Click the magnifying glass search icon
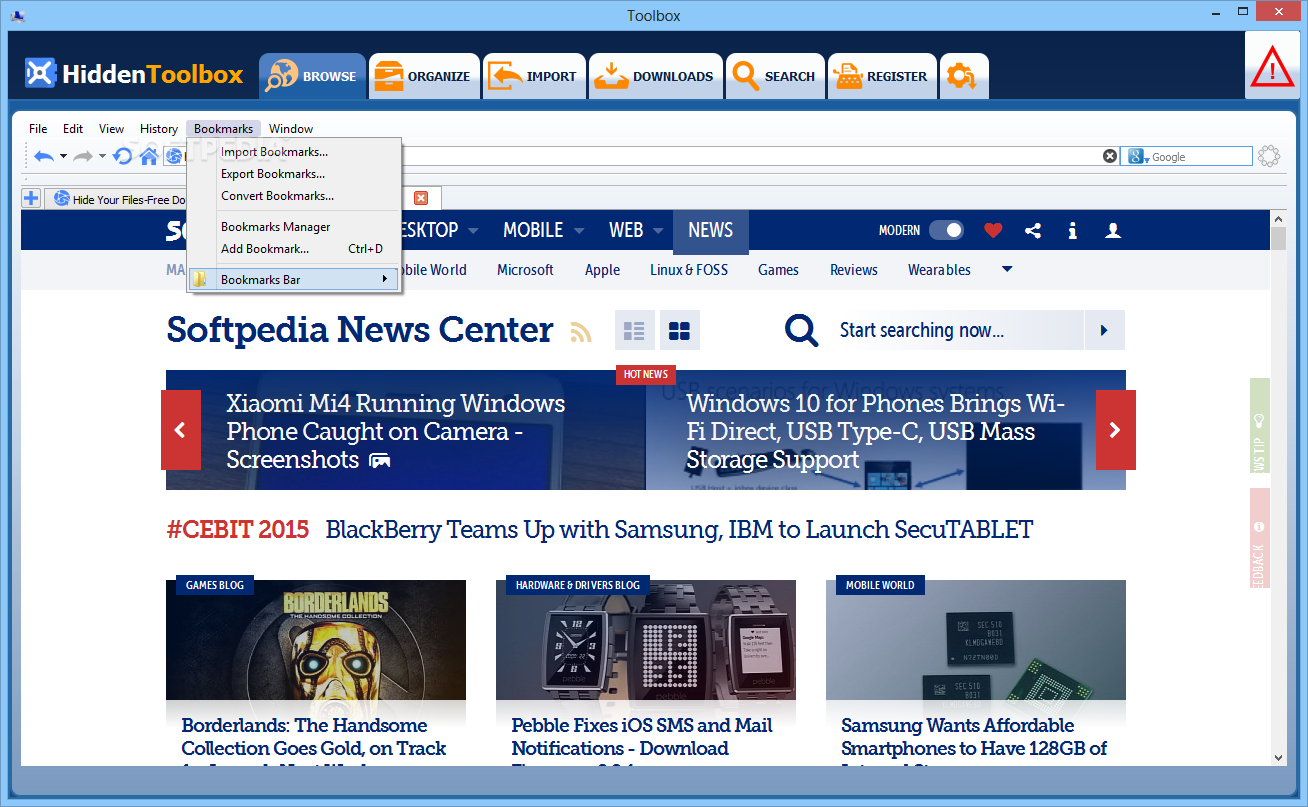Screen dimensions: 1308x807 (802, 330)
